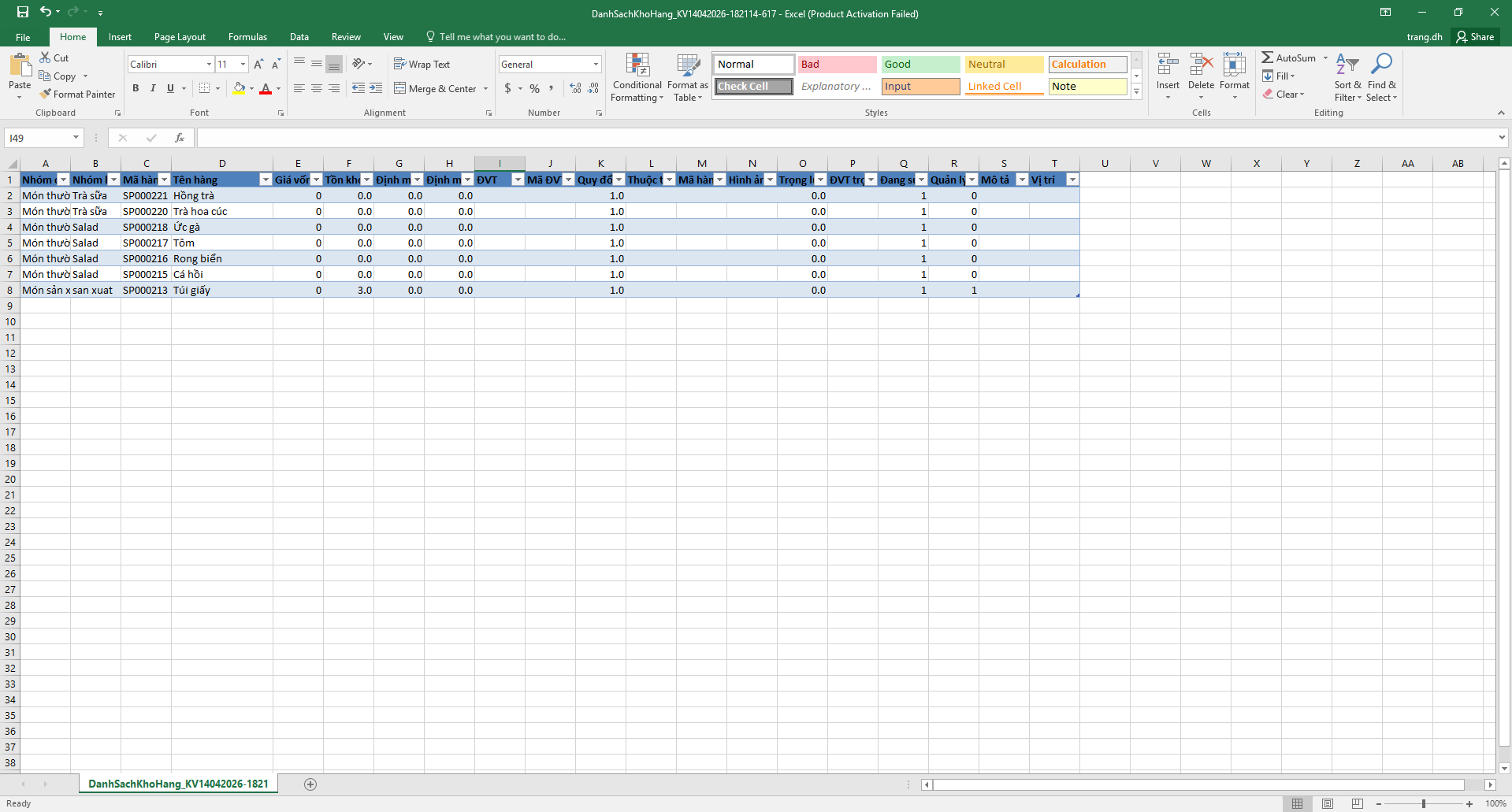Decrease the cell indent
This screenshot has height=812, width=1512.
pos(358,88)
